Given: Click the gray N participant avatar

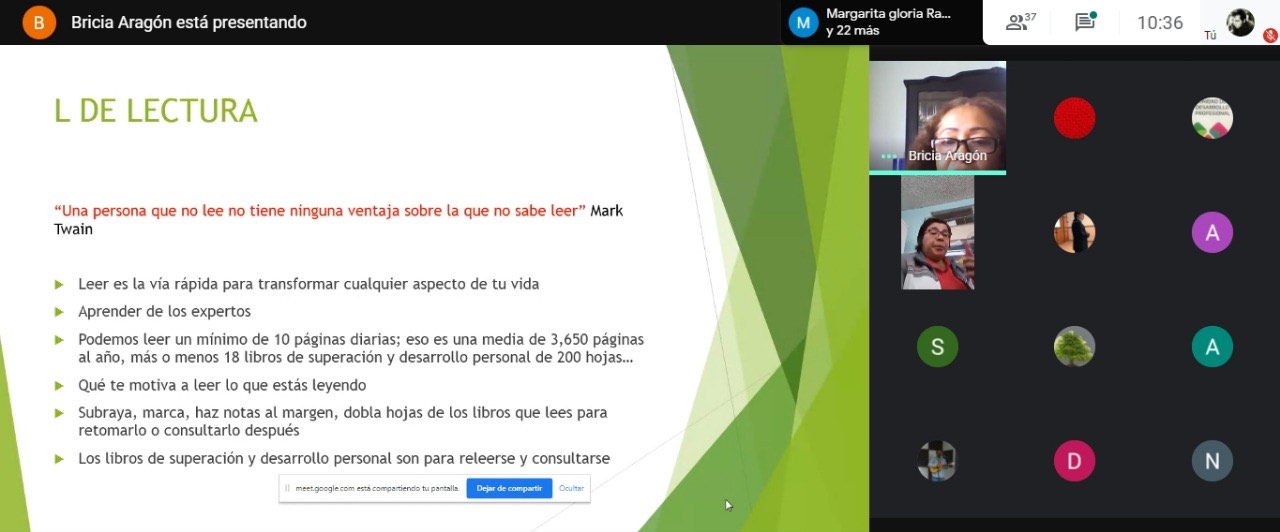Looking at the screenshot, I should click(x=1212, y=461).
